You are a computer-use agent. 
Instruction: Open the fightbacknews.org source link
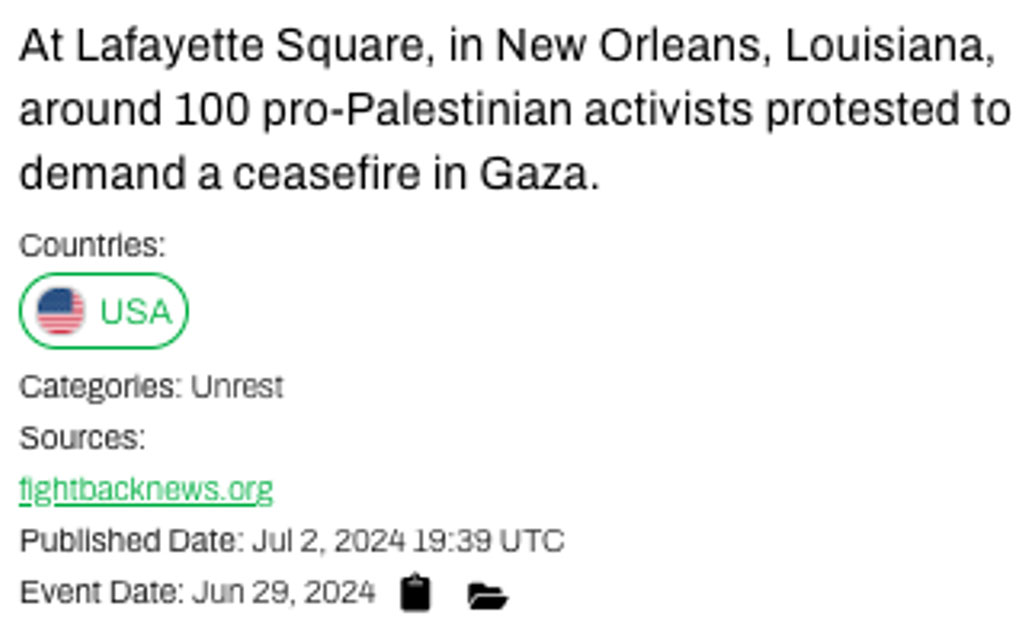tap(146, 490)
